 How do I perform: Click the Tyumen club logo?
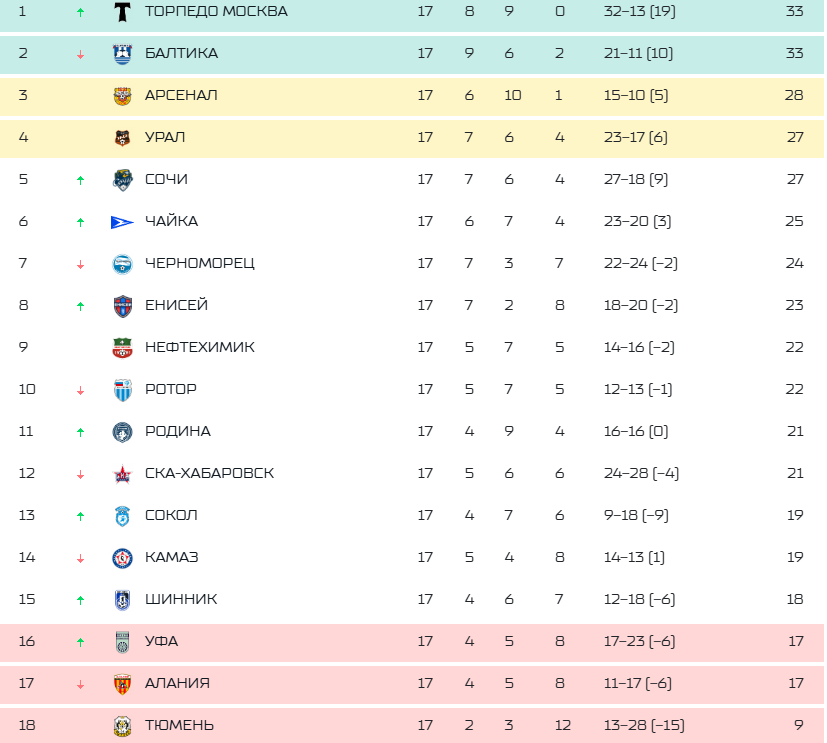click(x=122, y=726)
